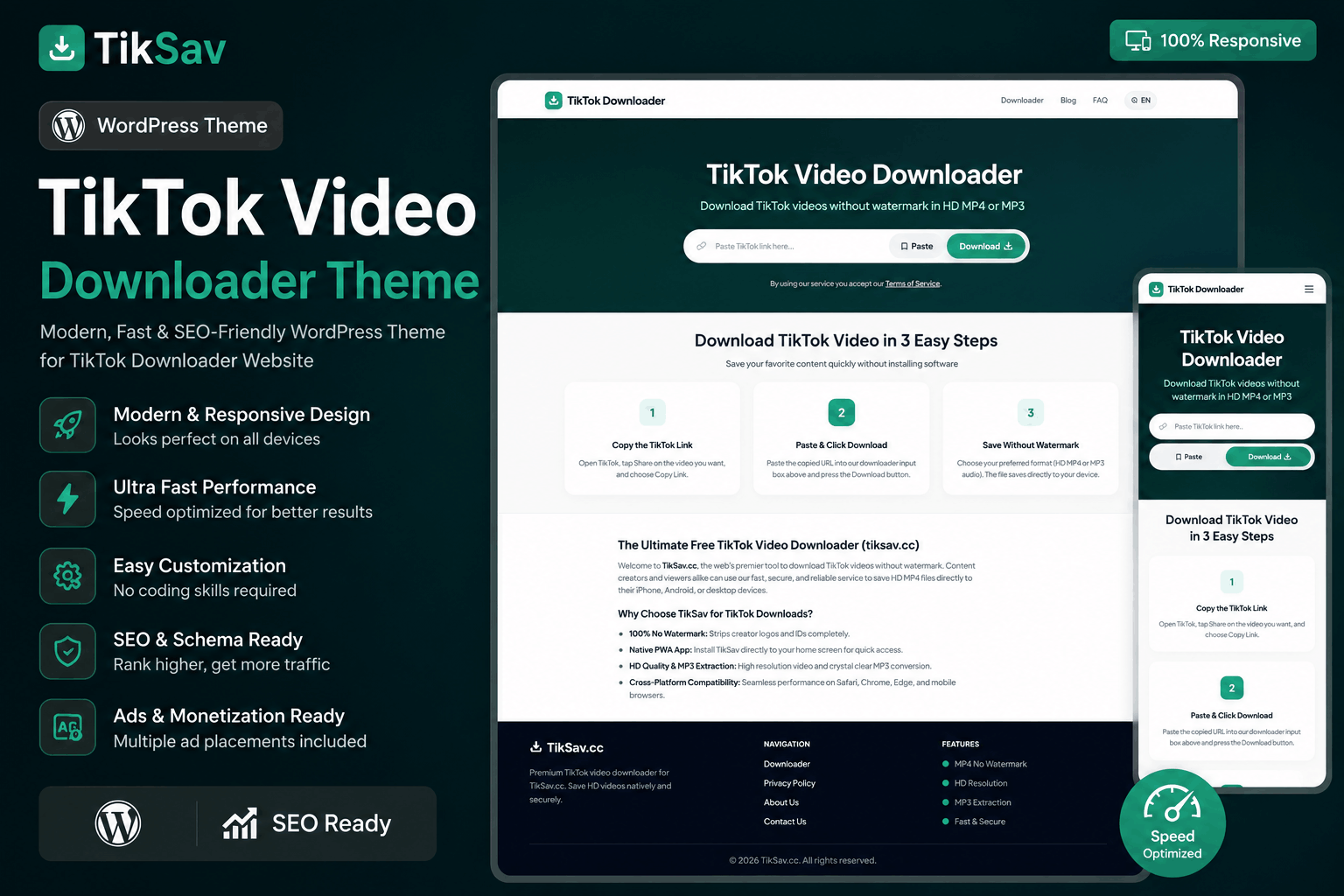Click the TikSav download logo icon
Viewport: 1344px width, 896px height.
pos(62,48)
